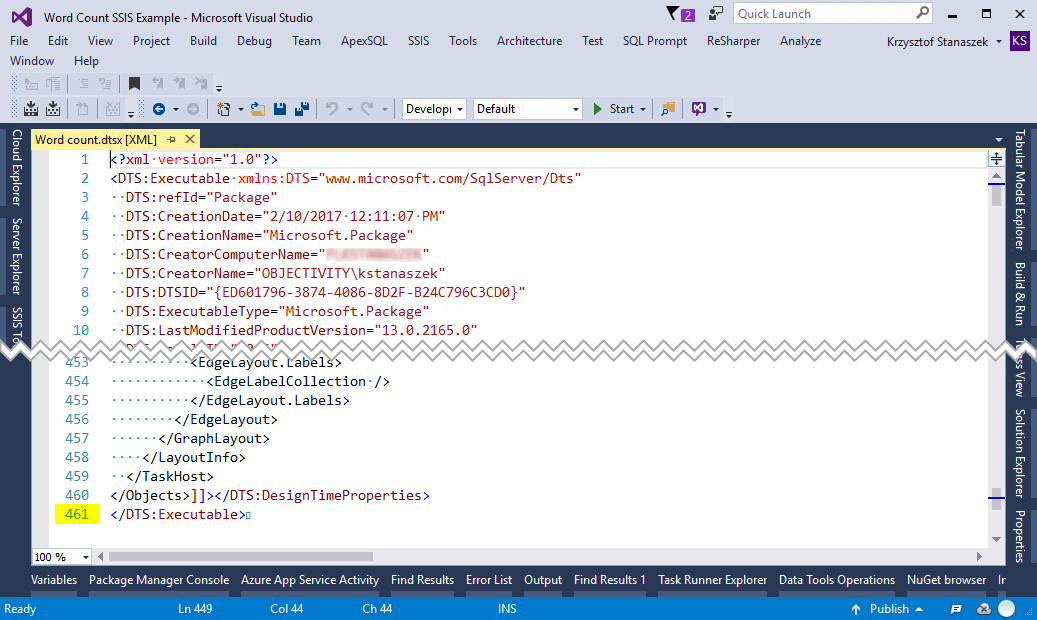Open the document tab list dropdown
The height and width of the screenshot is (620, 1037).
[999, 140]
